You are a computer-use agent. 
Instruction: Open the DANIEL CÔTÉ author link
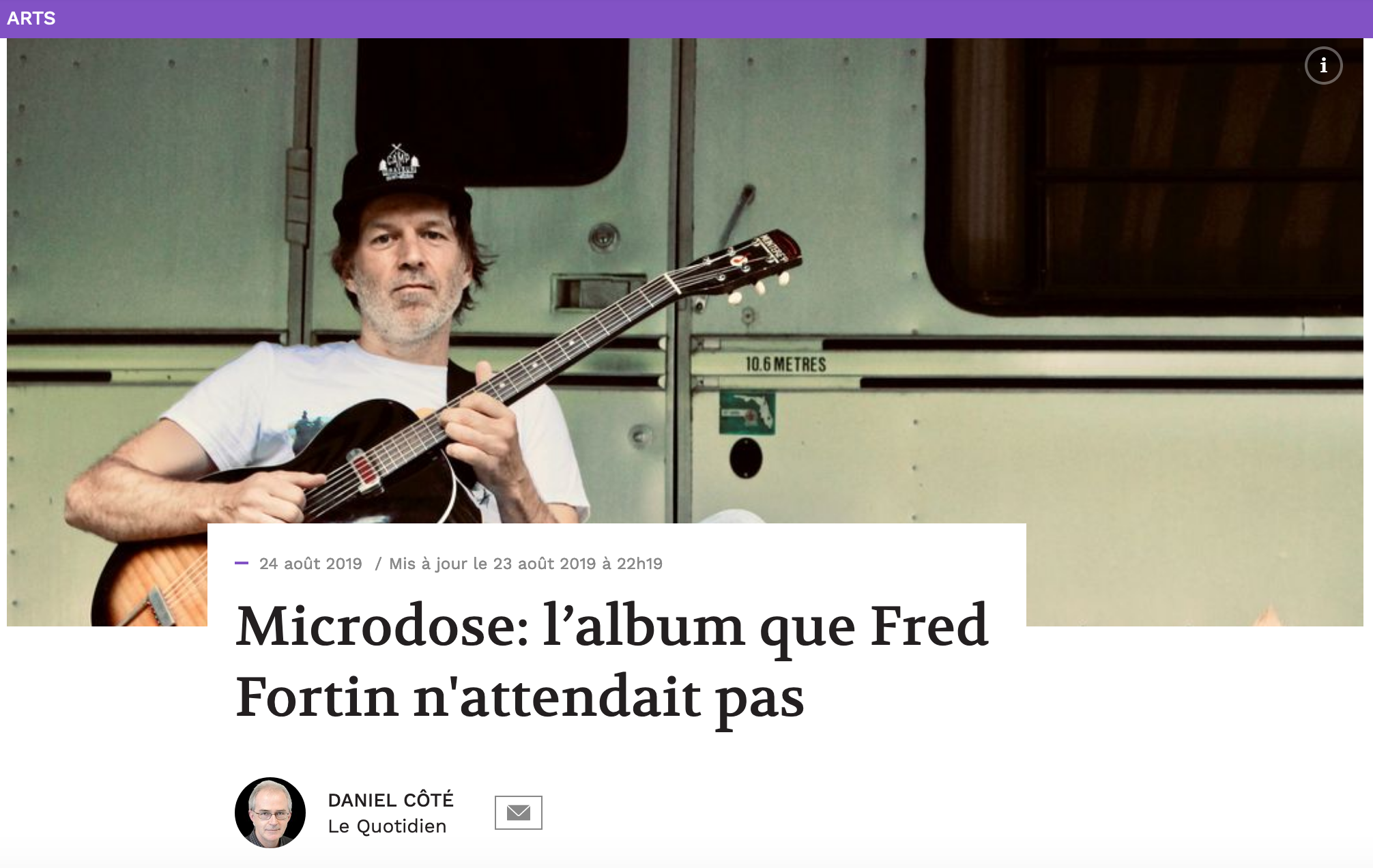391,799
